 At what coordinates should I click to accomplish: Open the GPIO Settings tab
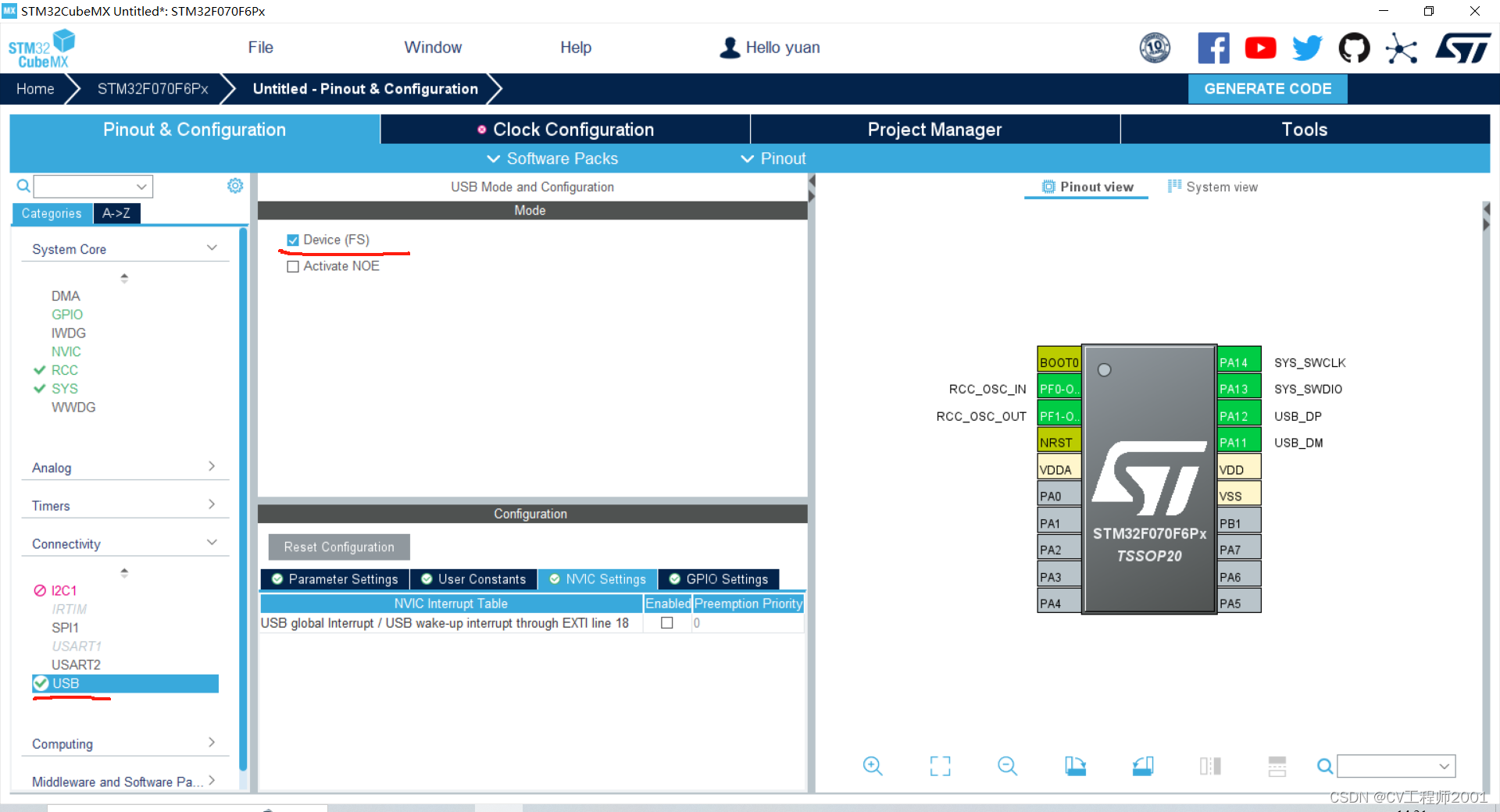pyautogui.click(x=719, y=579)
